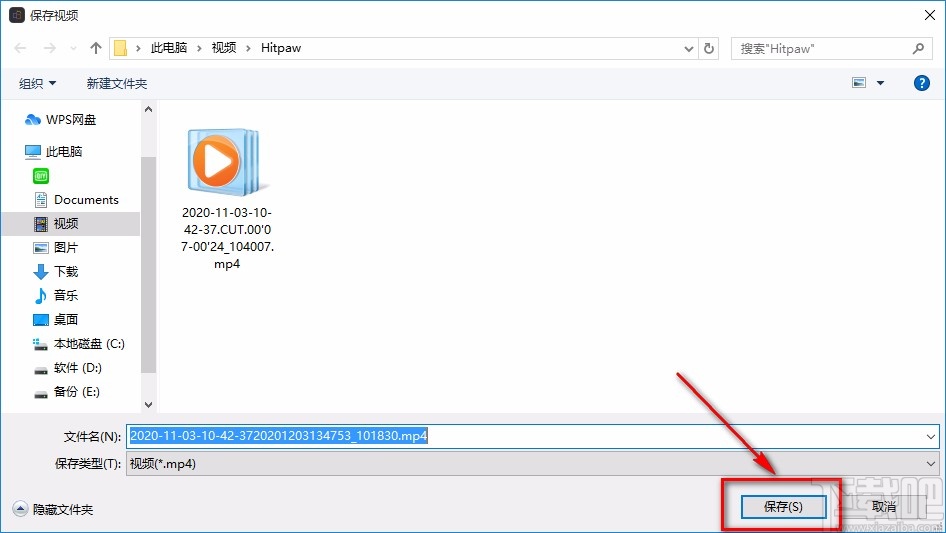Close the 保存视频 dialog

930,15
